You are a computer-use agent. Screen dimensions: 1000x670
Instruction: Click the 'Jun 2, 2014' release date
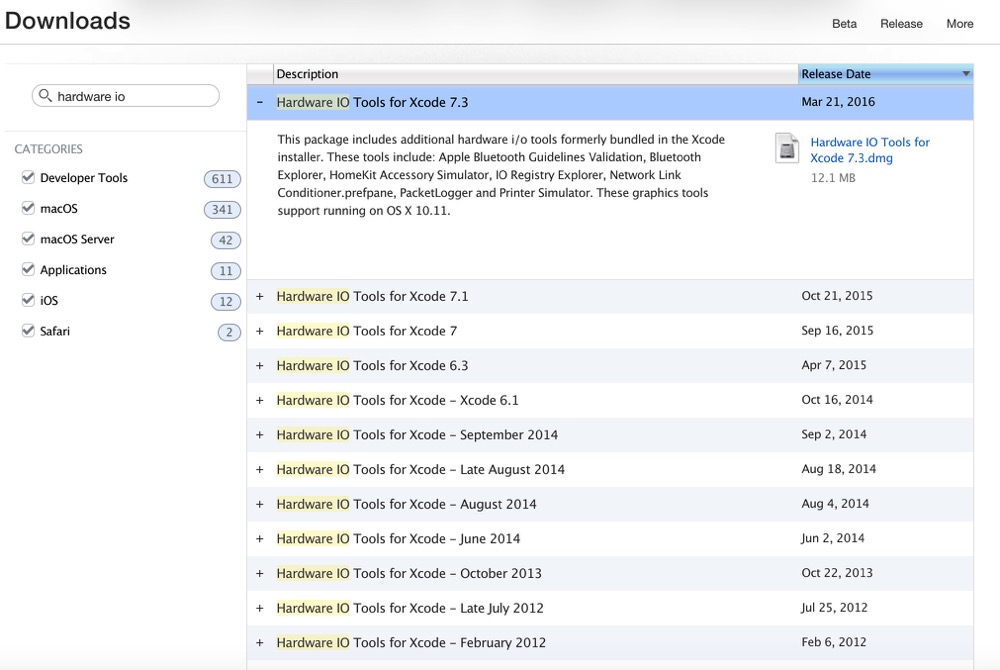tap(833, 538)
